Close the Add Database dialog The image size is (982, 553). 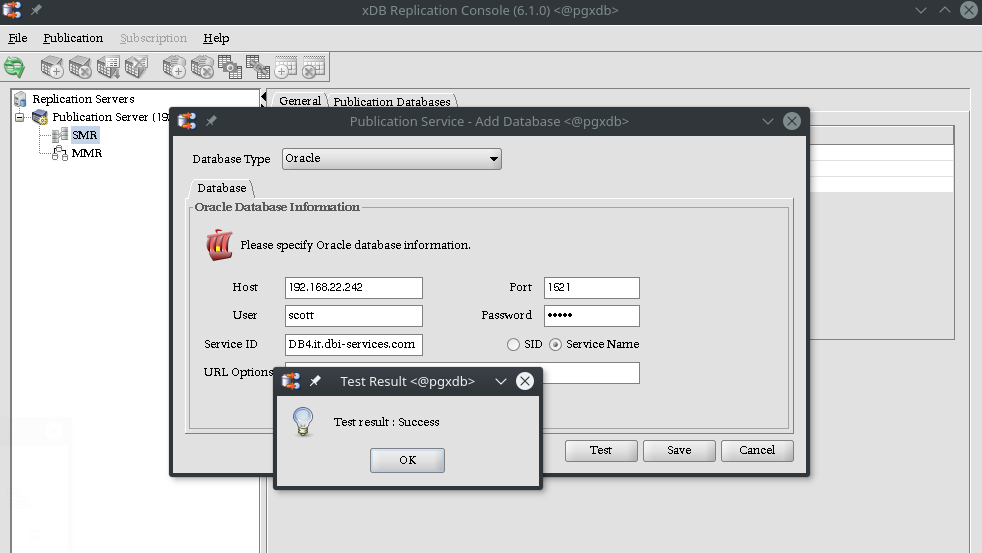(792, 121)
